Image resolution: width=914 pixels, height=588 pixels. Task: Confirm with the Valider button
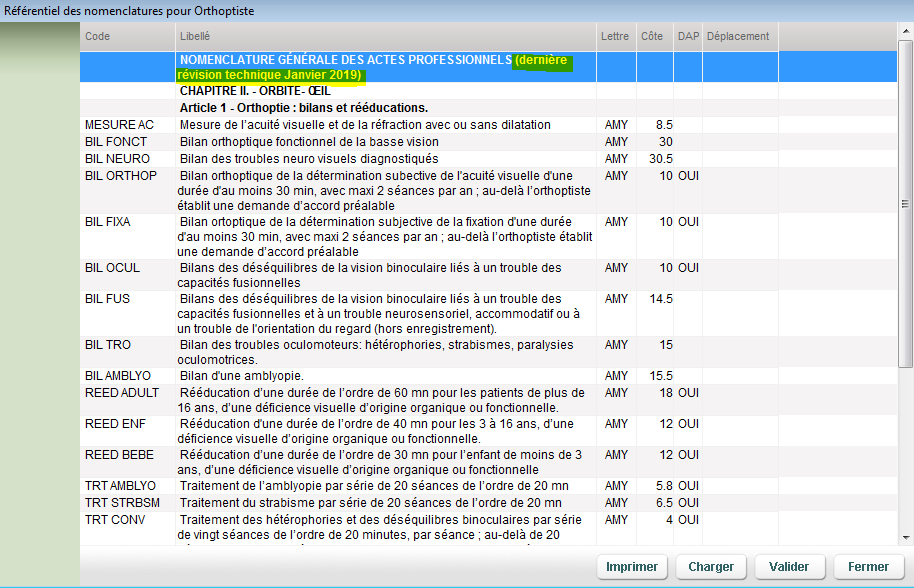pos(789,566)
